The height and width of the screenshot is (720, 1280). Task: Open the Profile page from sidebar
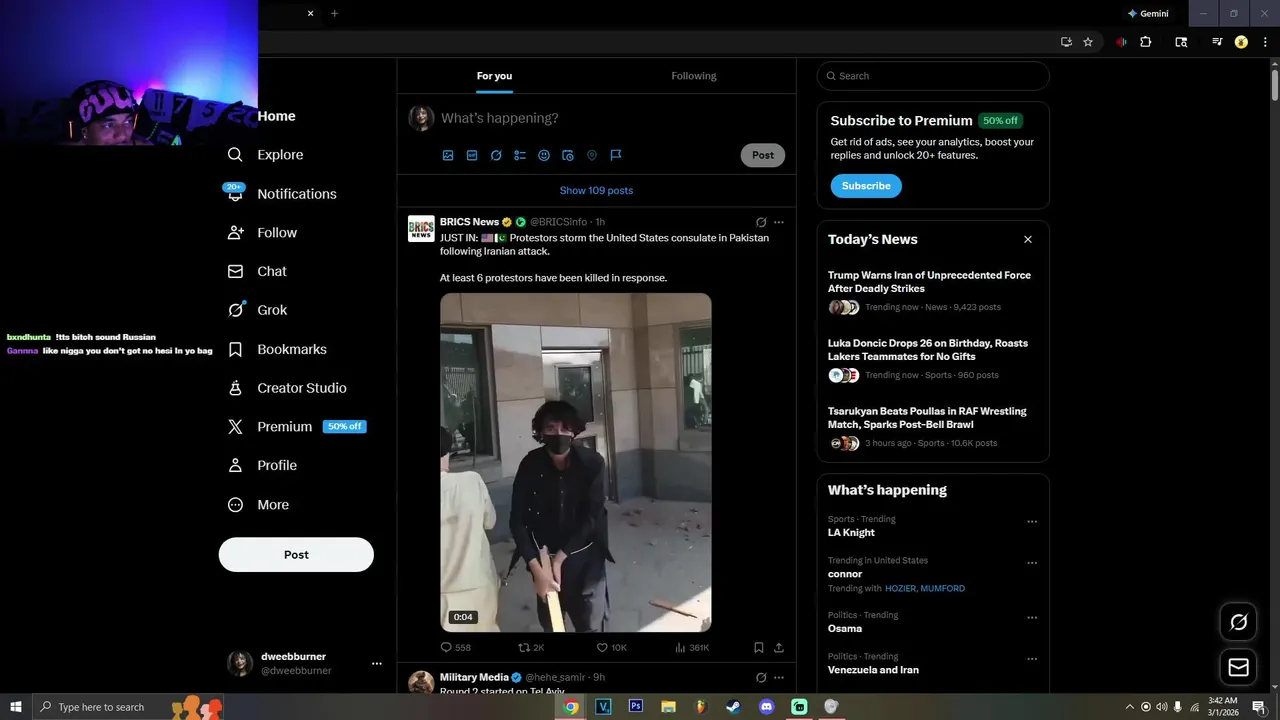click(262, 465)
